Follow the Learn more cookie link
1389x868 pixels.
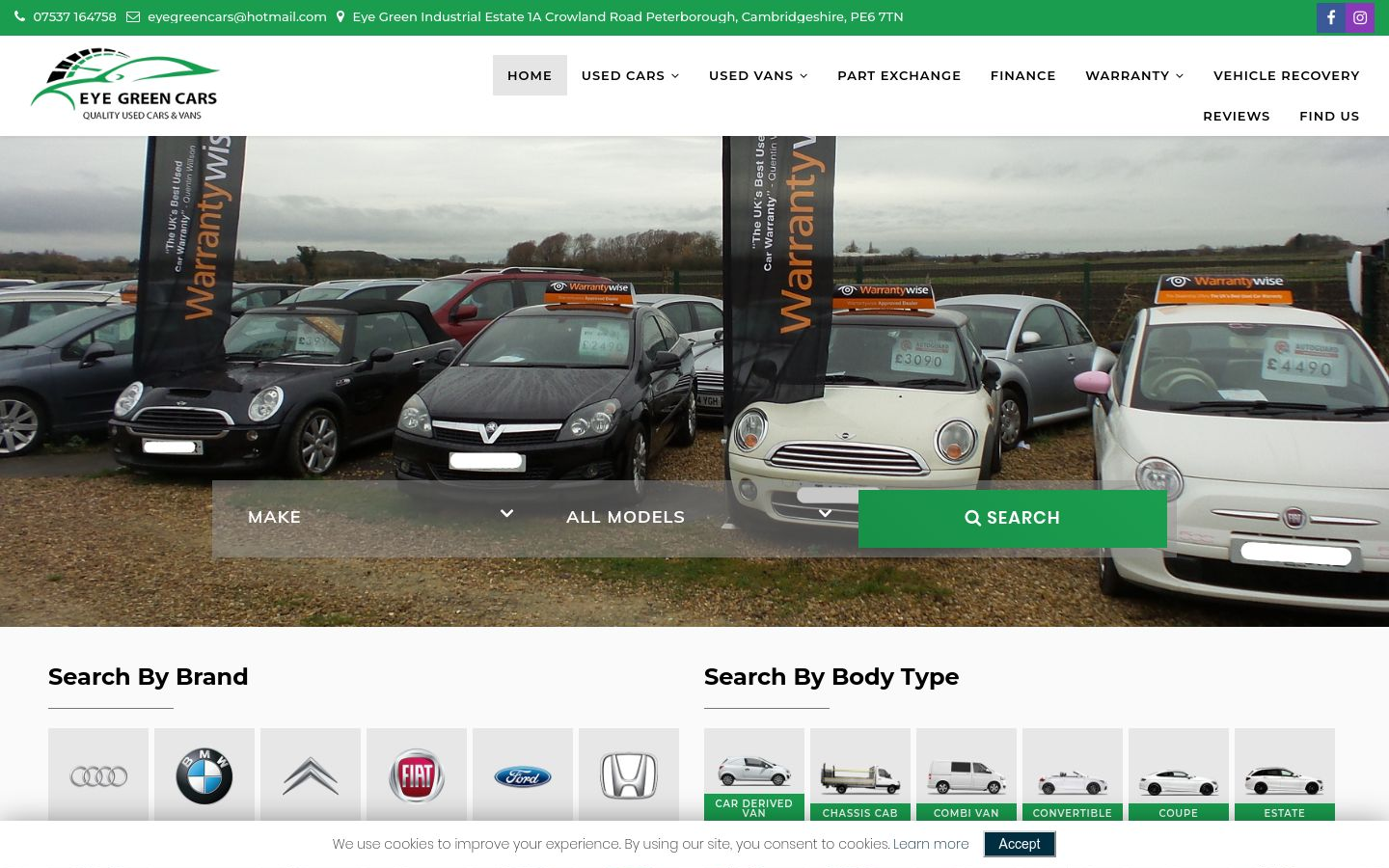[931, 844]
